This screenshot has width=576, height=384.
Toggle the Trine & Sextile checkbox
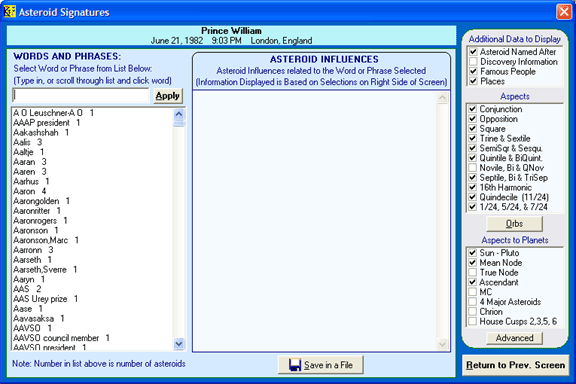pos(472,139)
